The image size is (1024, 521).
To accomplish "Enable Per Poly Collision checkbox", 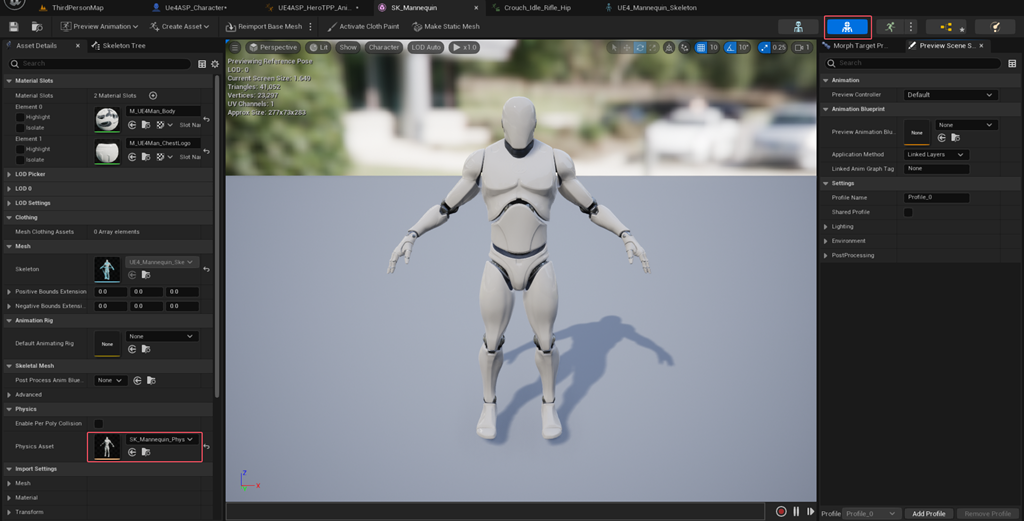I will tap(99, 424).
